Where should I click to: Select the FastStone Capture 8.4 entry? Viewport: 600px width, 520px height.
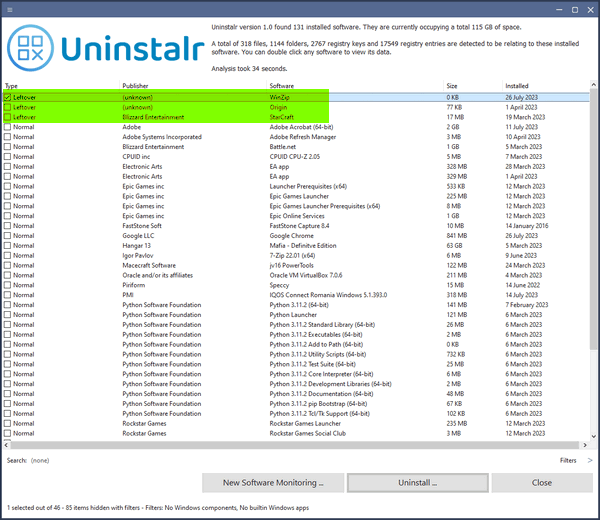[299, 226]
